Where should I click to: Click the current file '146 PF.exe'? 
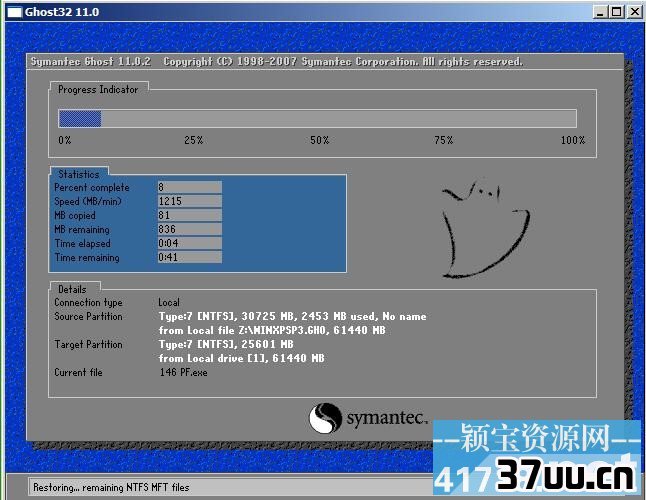tap(184, 372)
